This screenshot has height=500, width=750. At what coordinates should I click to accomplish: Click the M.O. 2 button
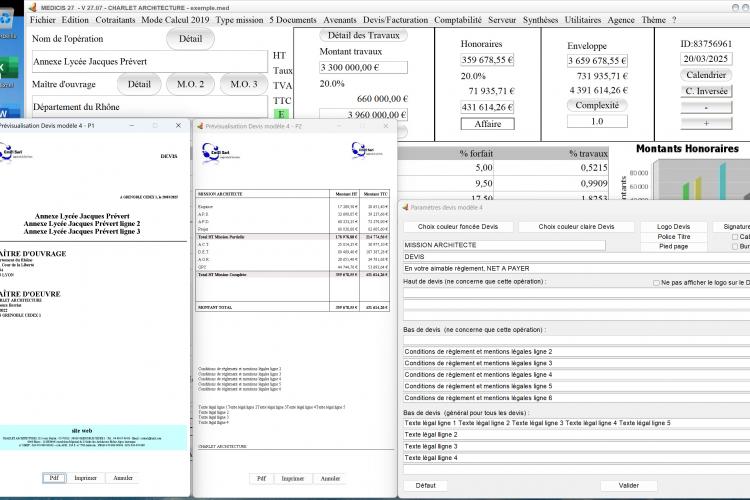(190, 84)
